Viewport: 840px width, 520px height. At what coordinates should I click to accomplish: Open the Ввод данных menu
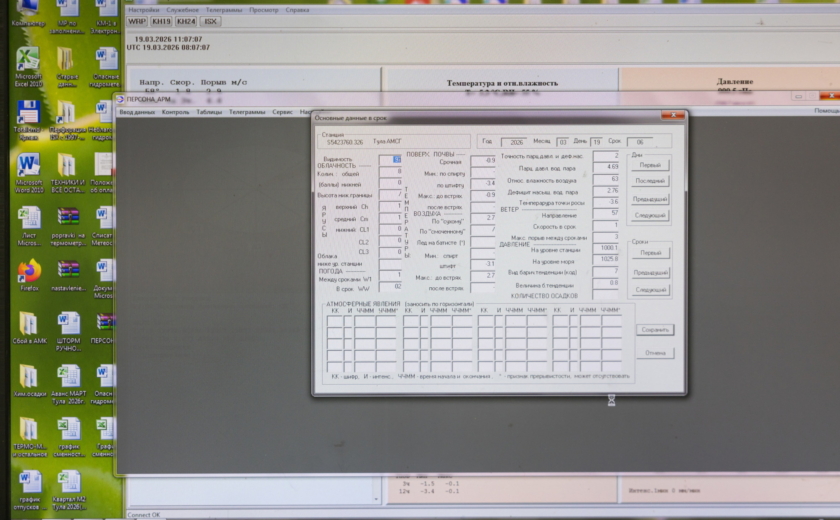[137, 112]
